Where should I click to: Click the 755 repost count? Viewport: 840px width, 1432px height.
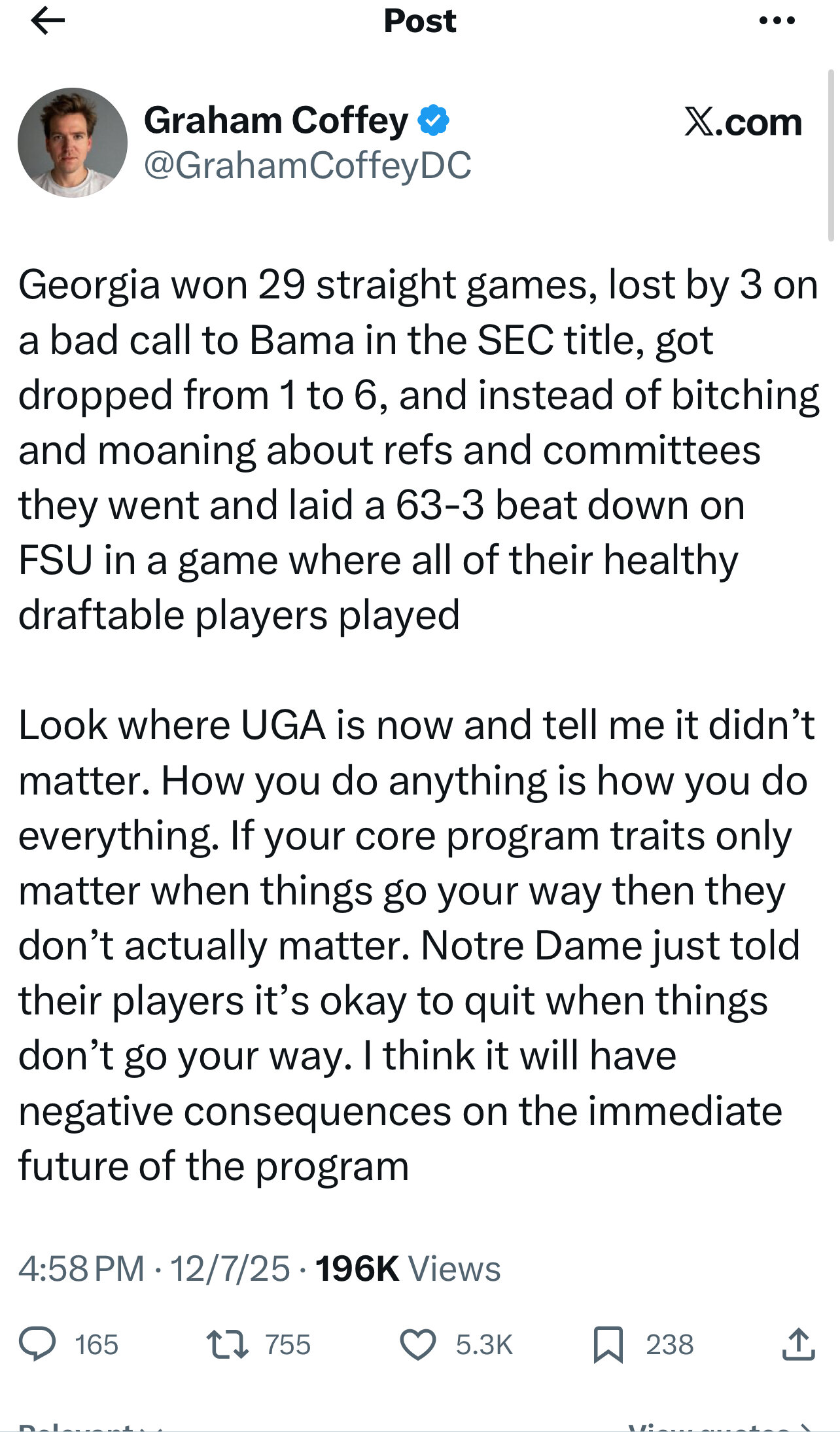click(287, 1345)
